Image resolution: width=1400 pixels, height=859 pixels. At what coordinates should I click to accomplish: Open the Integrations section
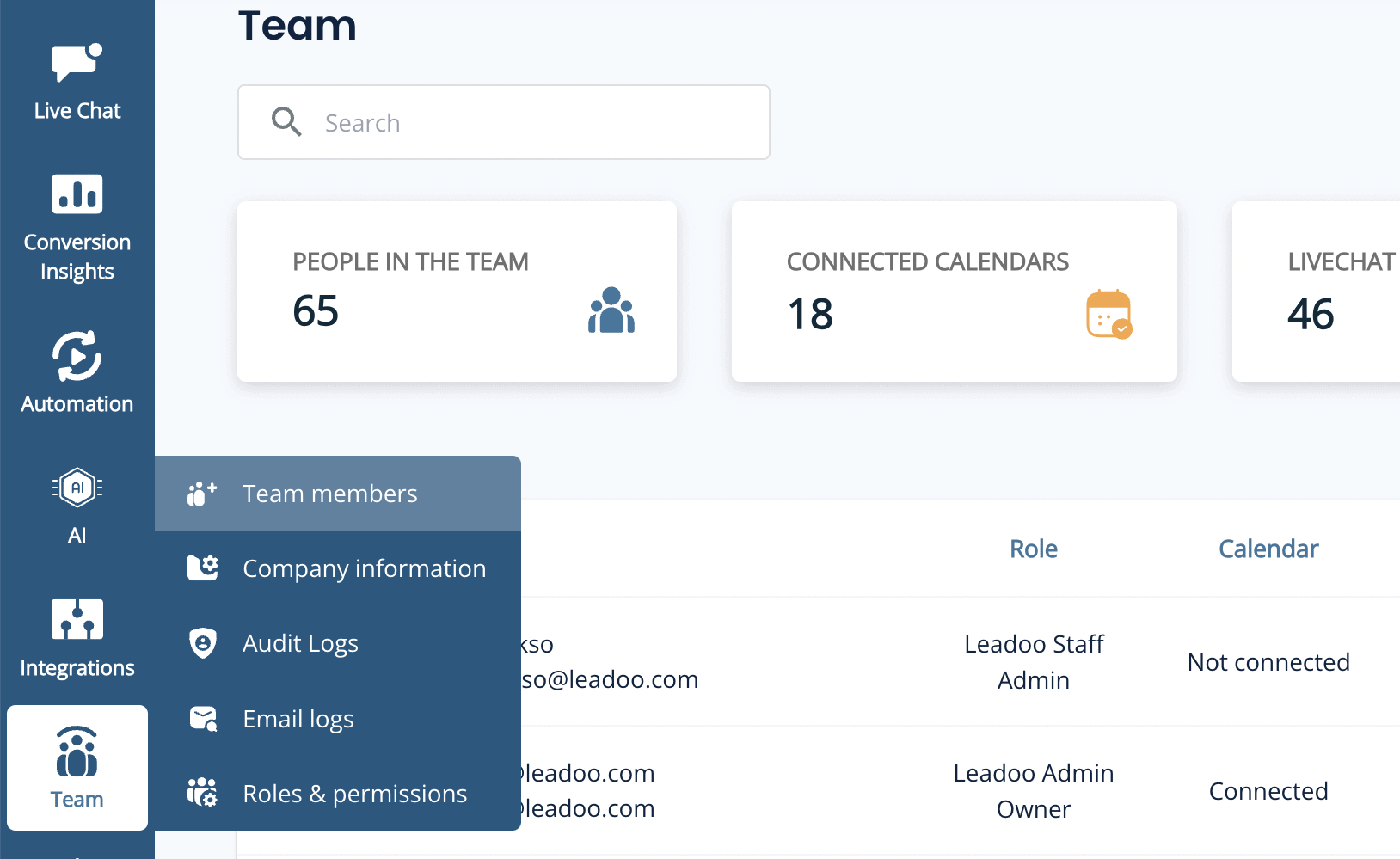(x=76, y=621)
